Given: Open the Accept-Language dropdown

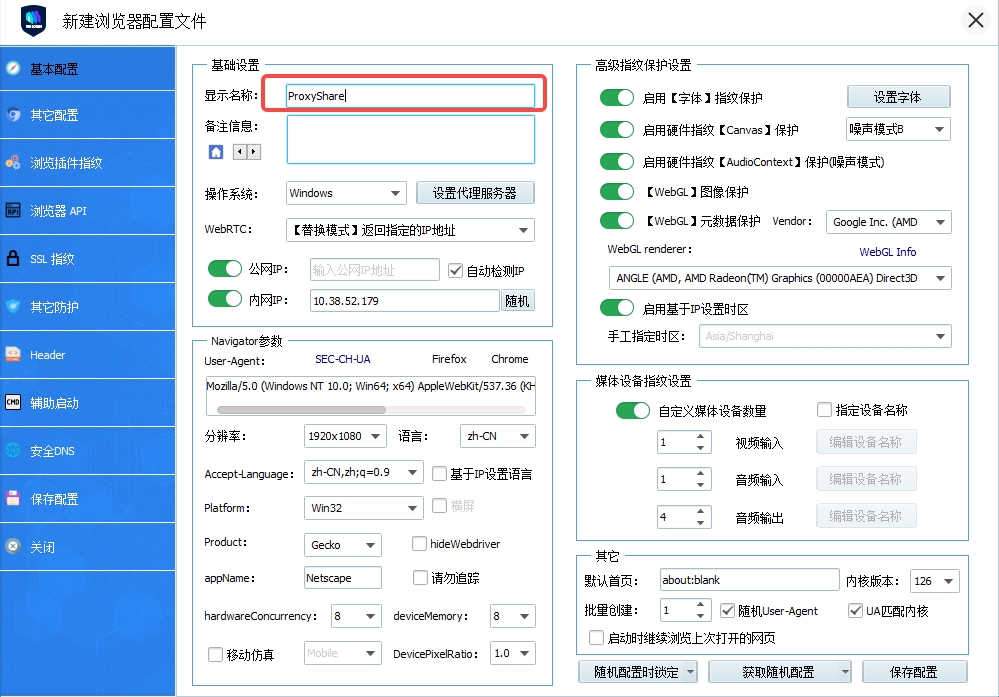Looking at the screenshot, I should pos(363,472).
